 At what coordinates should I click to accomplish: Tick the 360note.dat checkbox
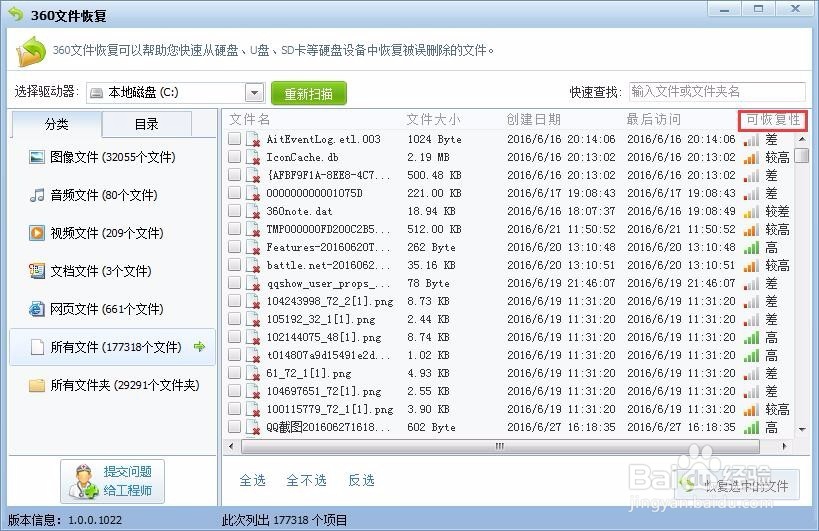[235, 210]
